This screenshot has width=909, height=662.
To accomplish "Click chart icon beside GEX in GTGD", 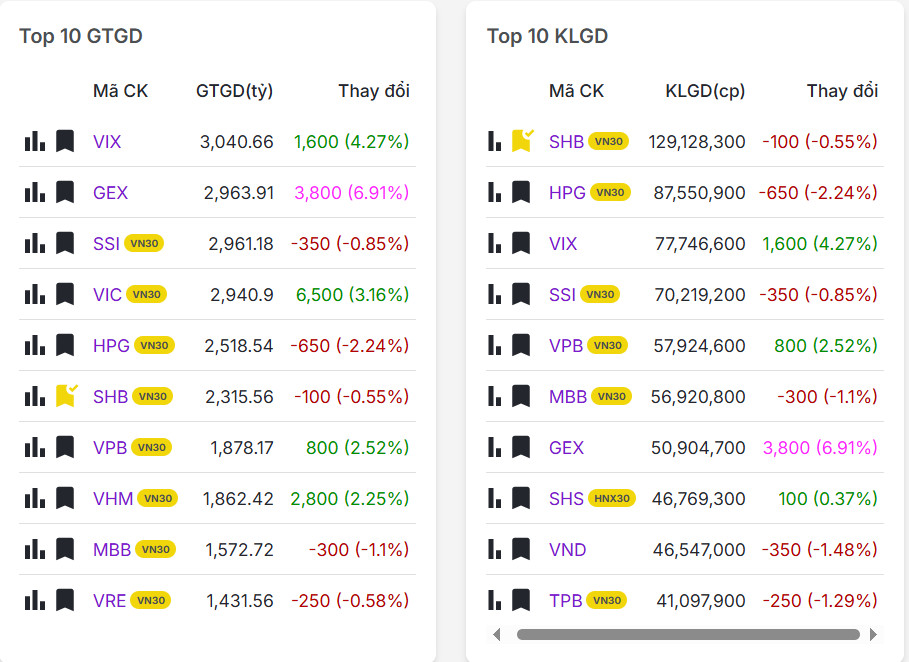I will click(35, 192).
